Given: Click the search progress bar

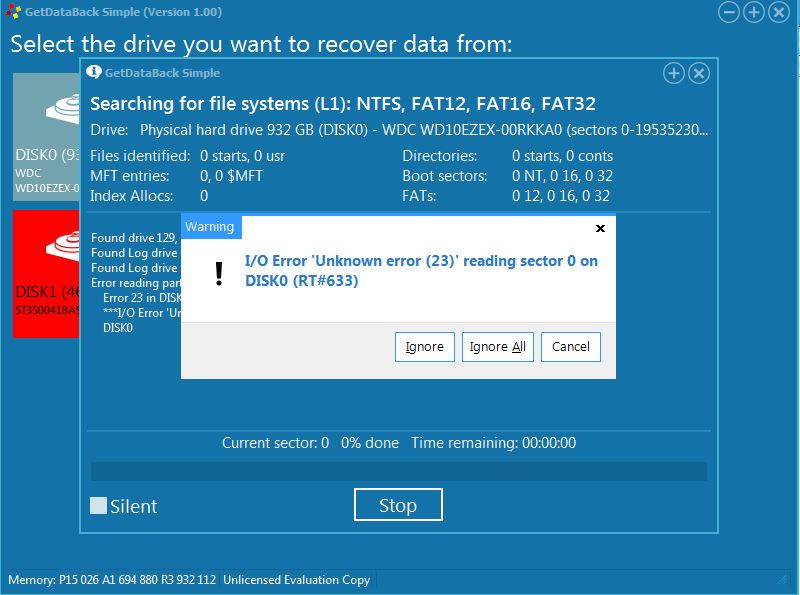Looking at the screenshot, I should (398, 472).
